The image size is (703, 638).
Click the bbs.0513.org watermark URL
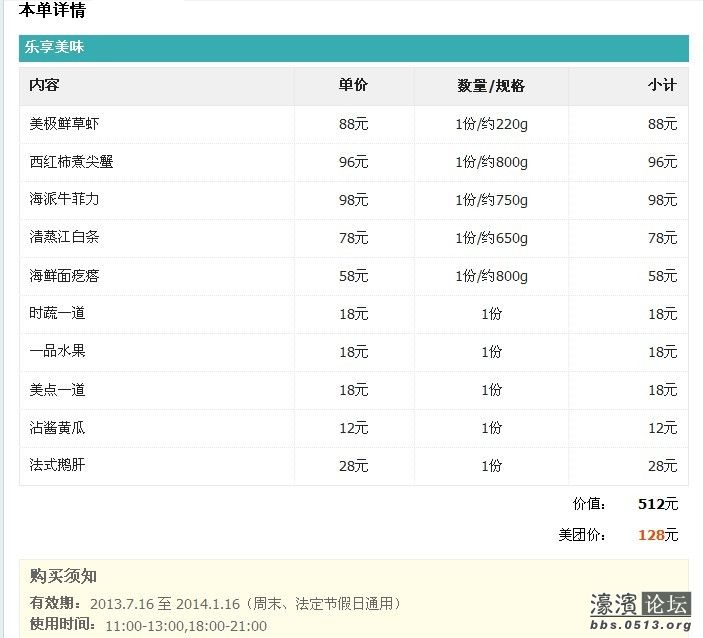[x=640, y=626]
